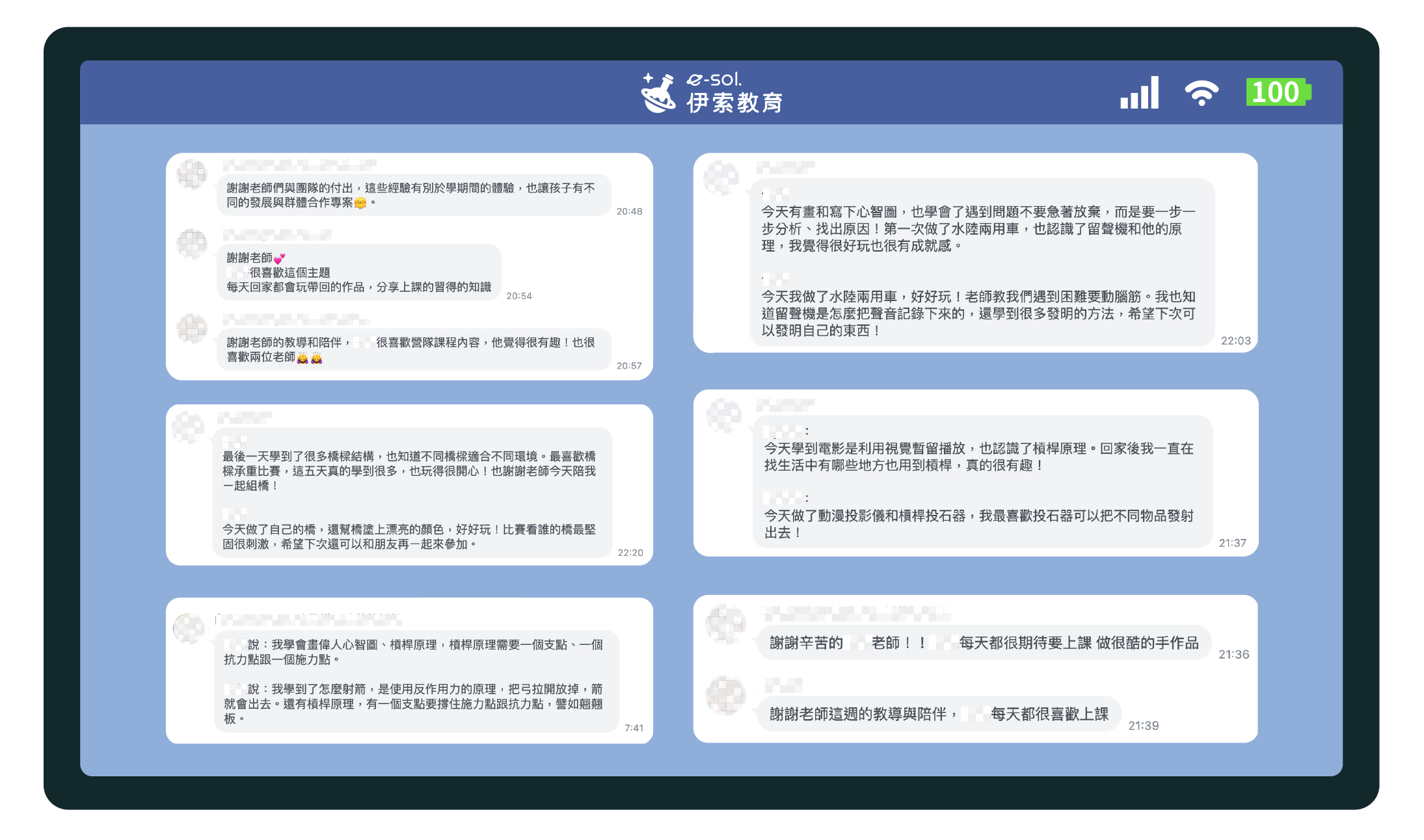
Task: Click message about 電影 and 槓桿原理
Action: click(x=982, y=482)
